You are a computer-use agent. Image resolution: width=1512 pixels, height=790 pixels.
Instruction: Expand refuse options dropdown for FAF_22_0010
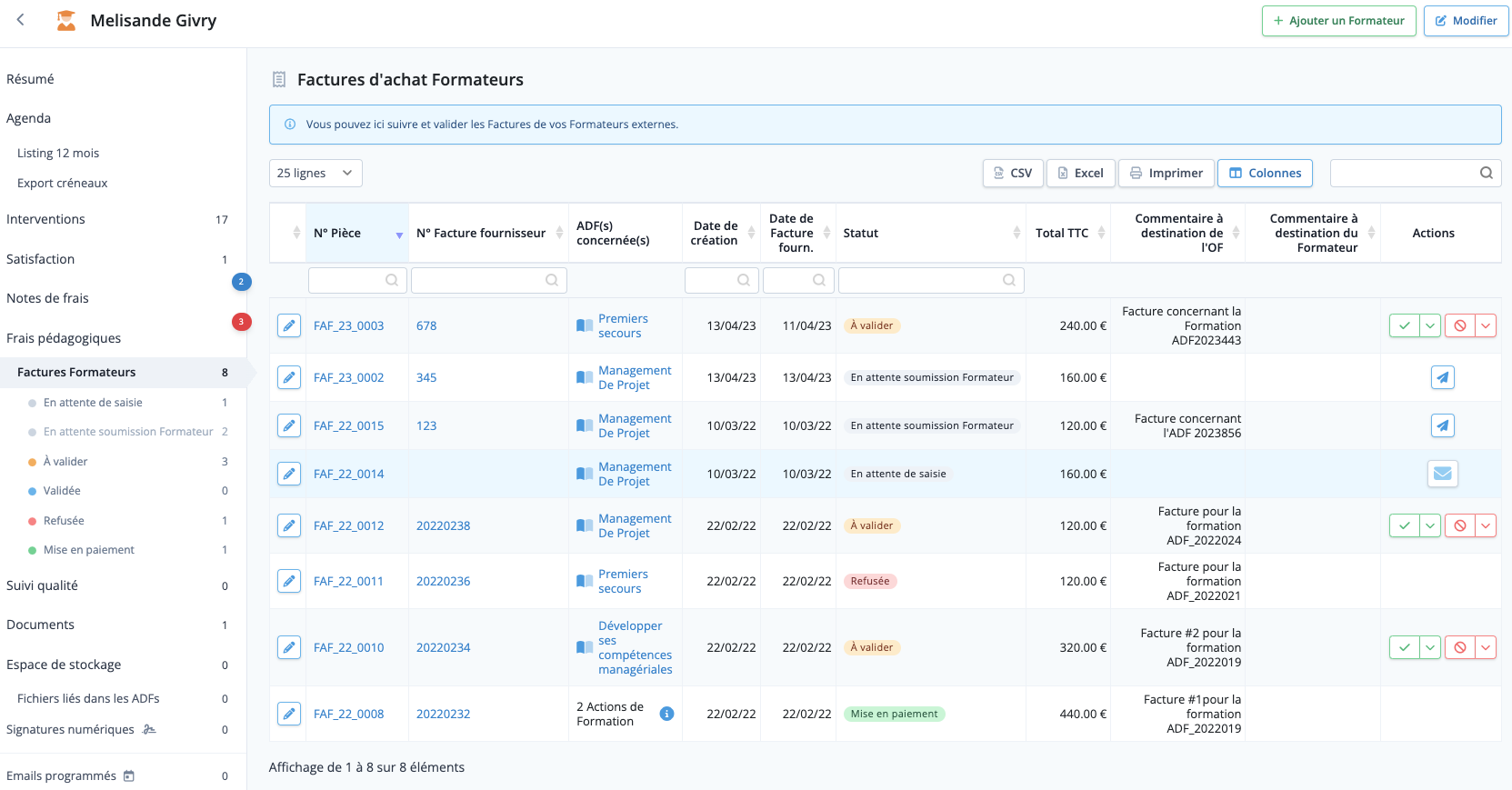1486,647
